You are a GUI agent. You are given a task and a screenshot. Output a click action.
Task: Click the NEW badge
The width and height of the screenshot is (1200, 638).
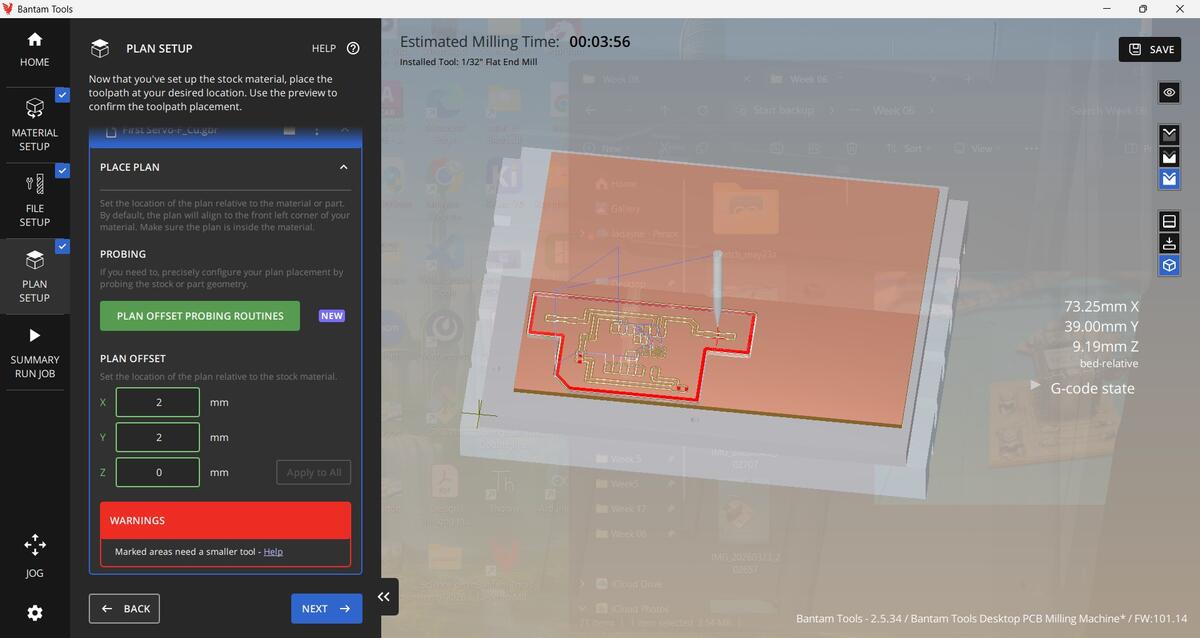[332, 316]
